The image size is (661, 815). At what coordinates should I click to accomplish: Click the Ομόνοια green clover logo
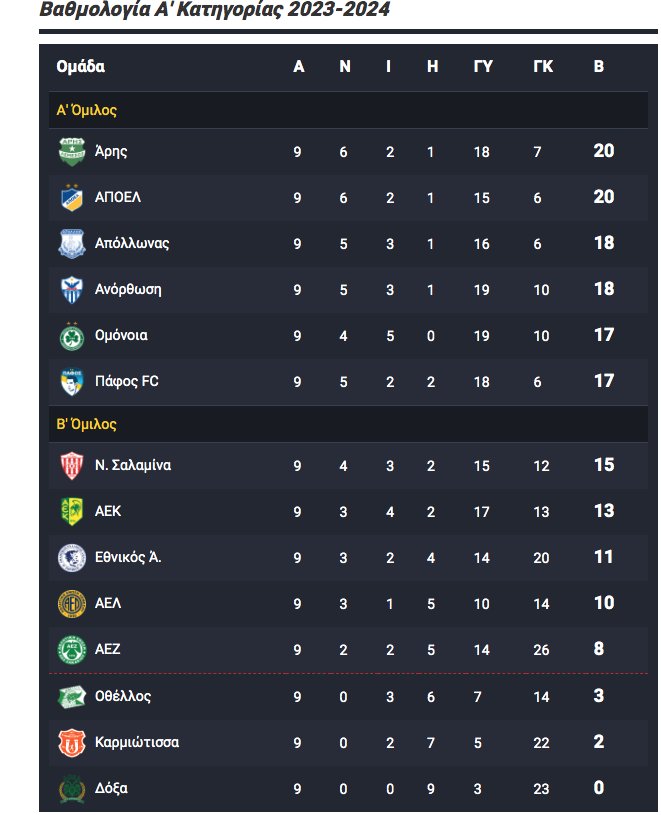[x=72, y=336]
